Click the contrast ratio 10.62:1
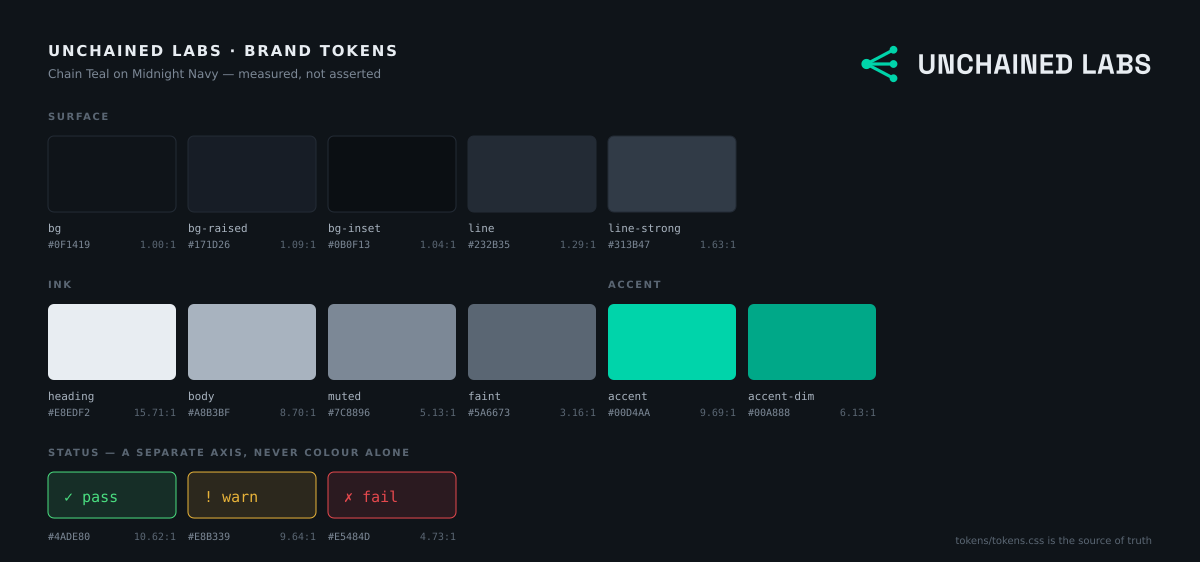1200x562 pixels. [x=155, y=537]
